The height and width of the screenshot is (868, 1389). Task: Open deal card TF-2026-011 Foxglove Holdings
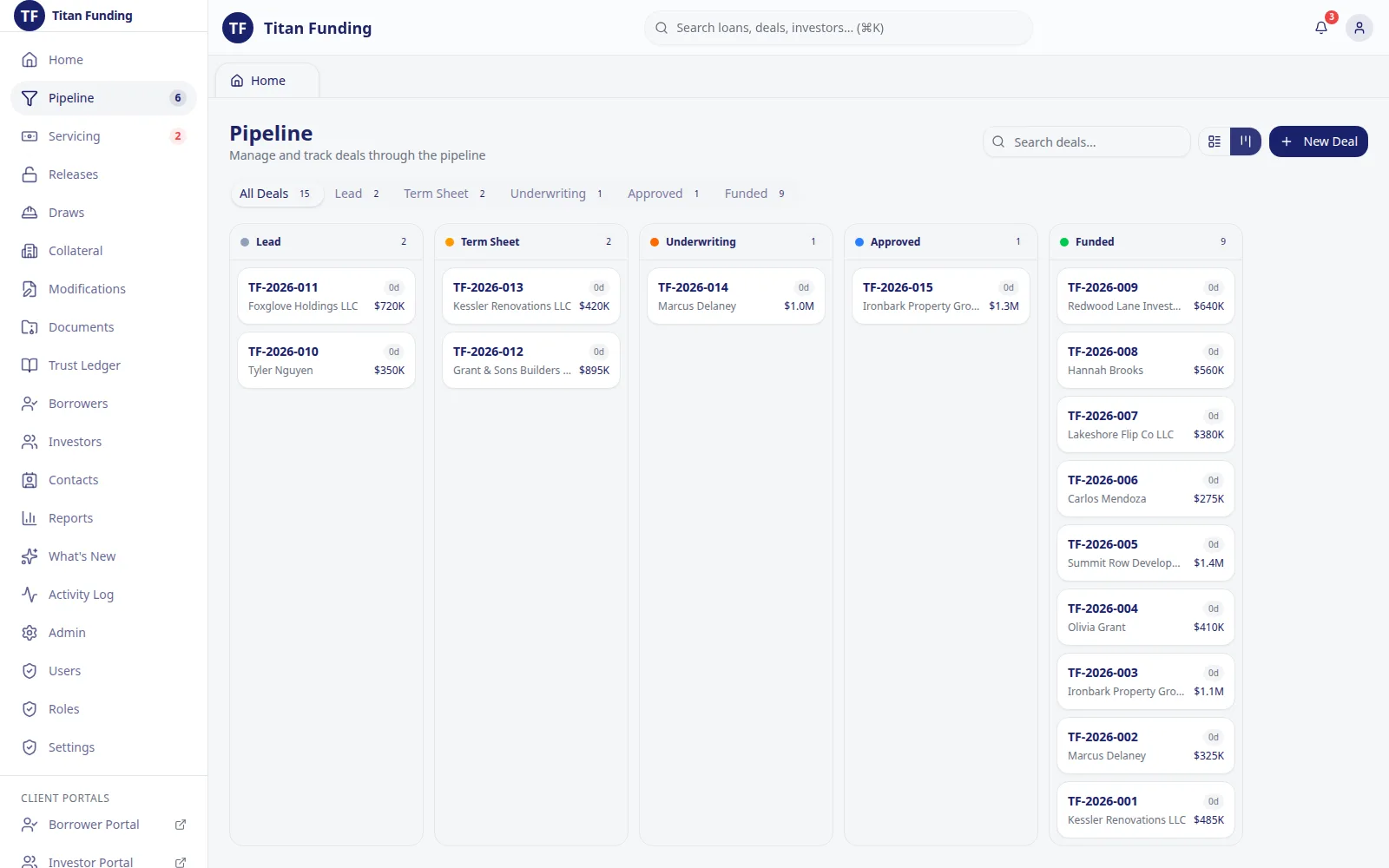[326, 296]
